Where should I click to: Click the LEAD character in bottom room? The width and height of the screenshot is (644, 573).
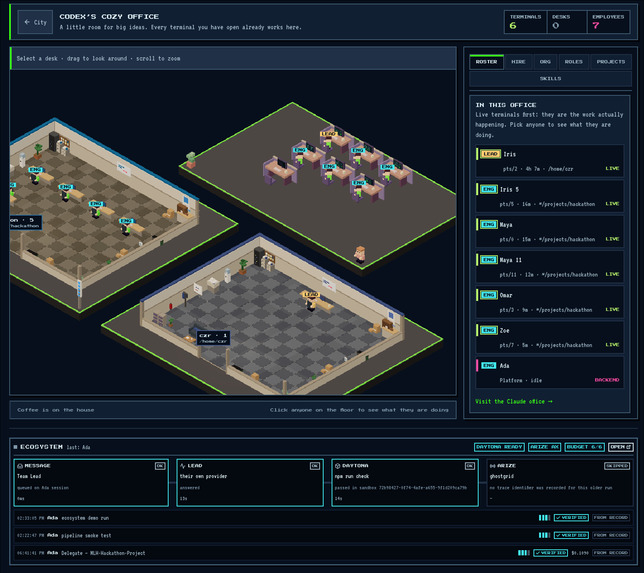click(310, 304)
